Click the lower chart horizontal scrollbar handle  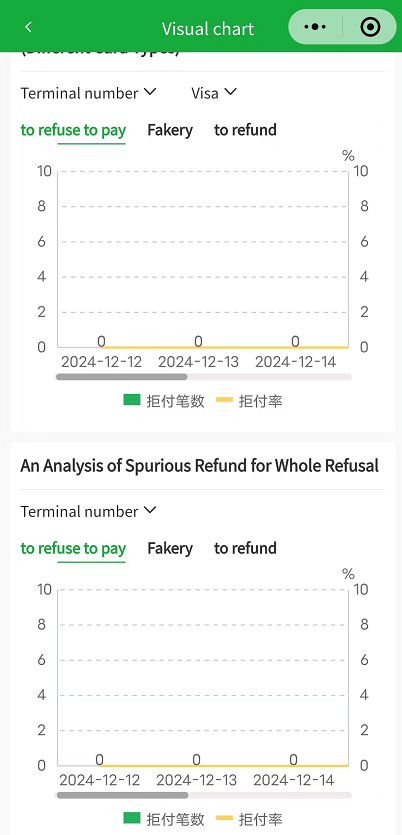(122, 795)
